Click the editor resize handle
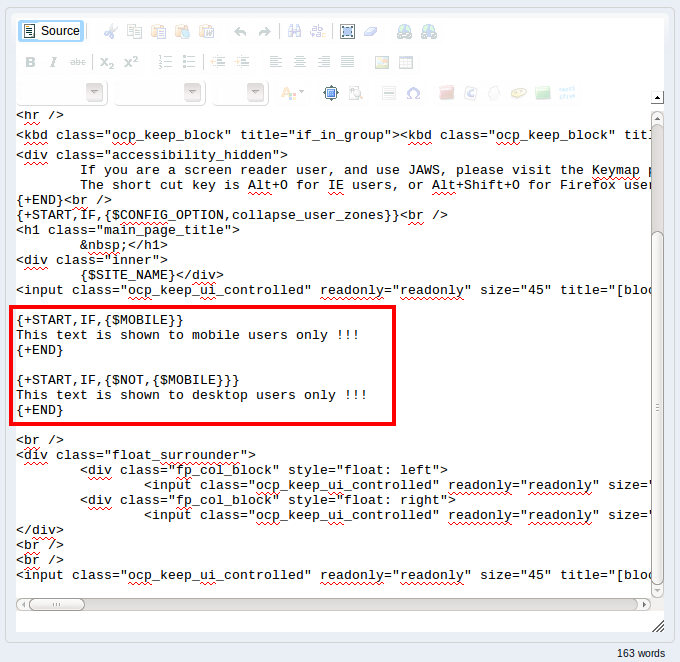Screen dimensions: 680x662 [x=658, y=626]
